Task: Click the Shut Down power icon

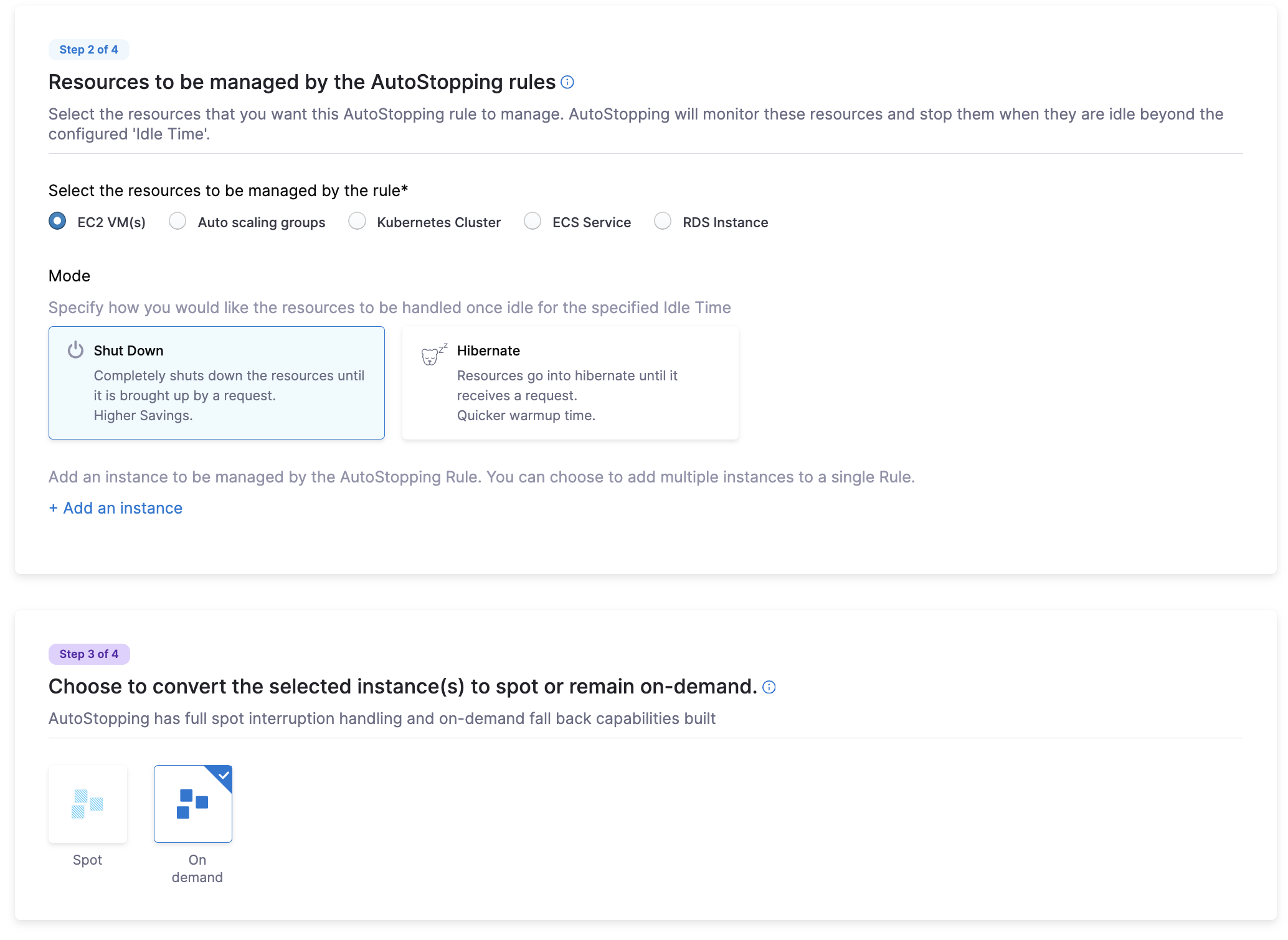Action: coord(75,350)
